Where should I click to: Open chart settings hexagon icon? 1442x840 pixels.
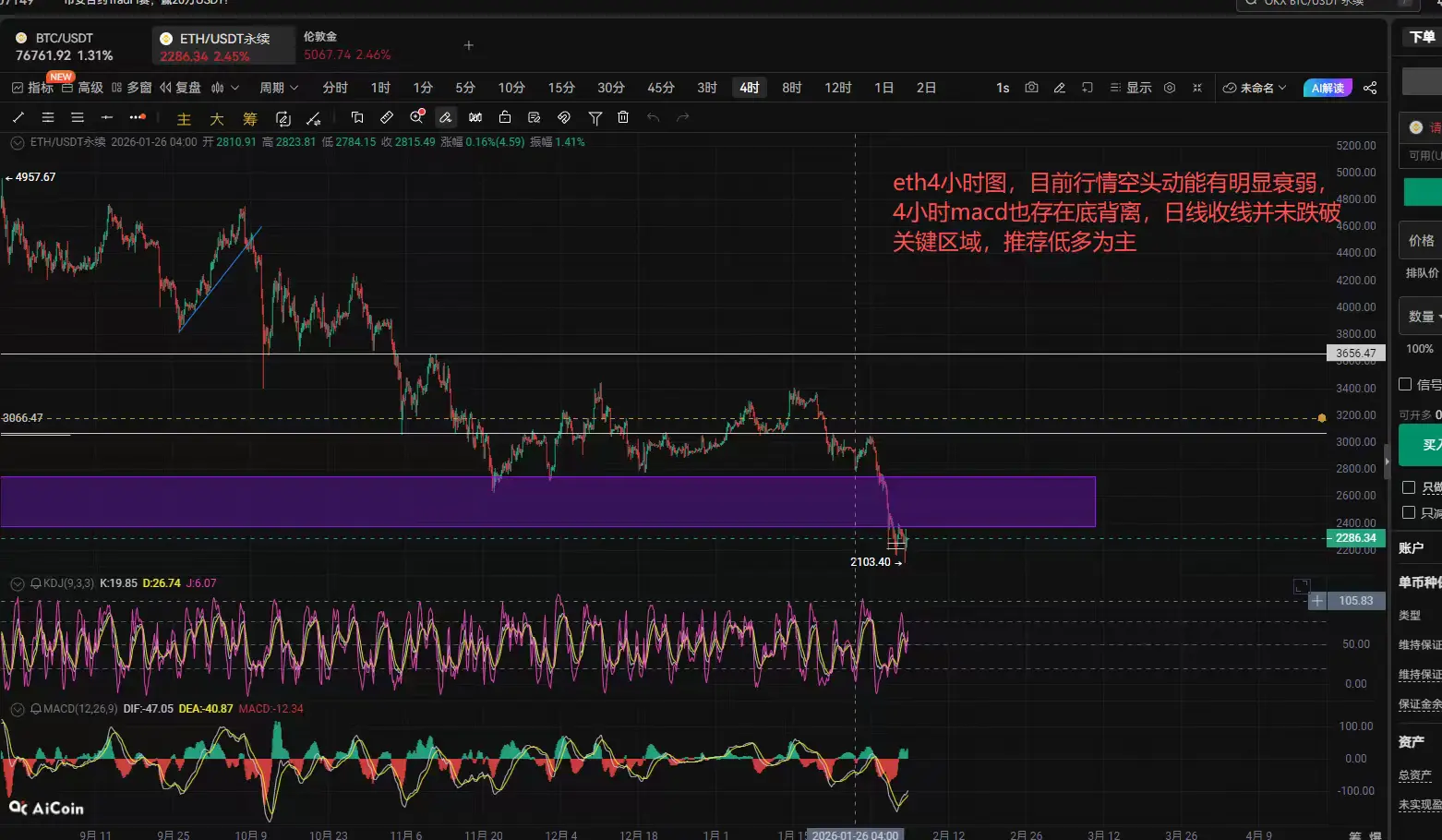pos(1170,88)
